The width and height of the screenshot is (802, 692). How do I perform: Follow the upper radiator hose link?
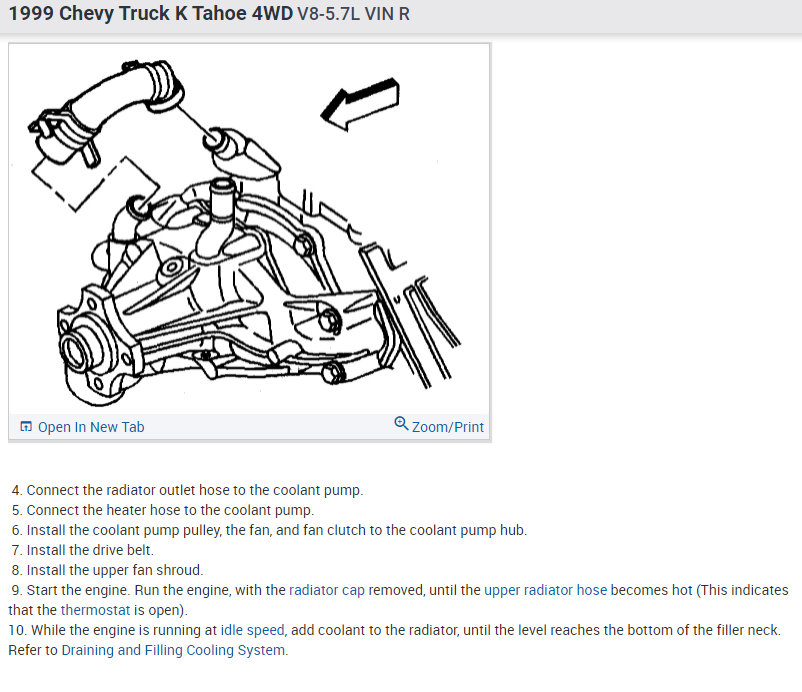(545, 590)
